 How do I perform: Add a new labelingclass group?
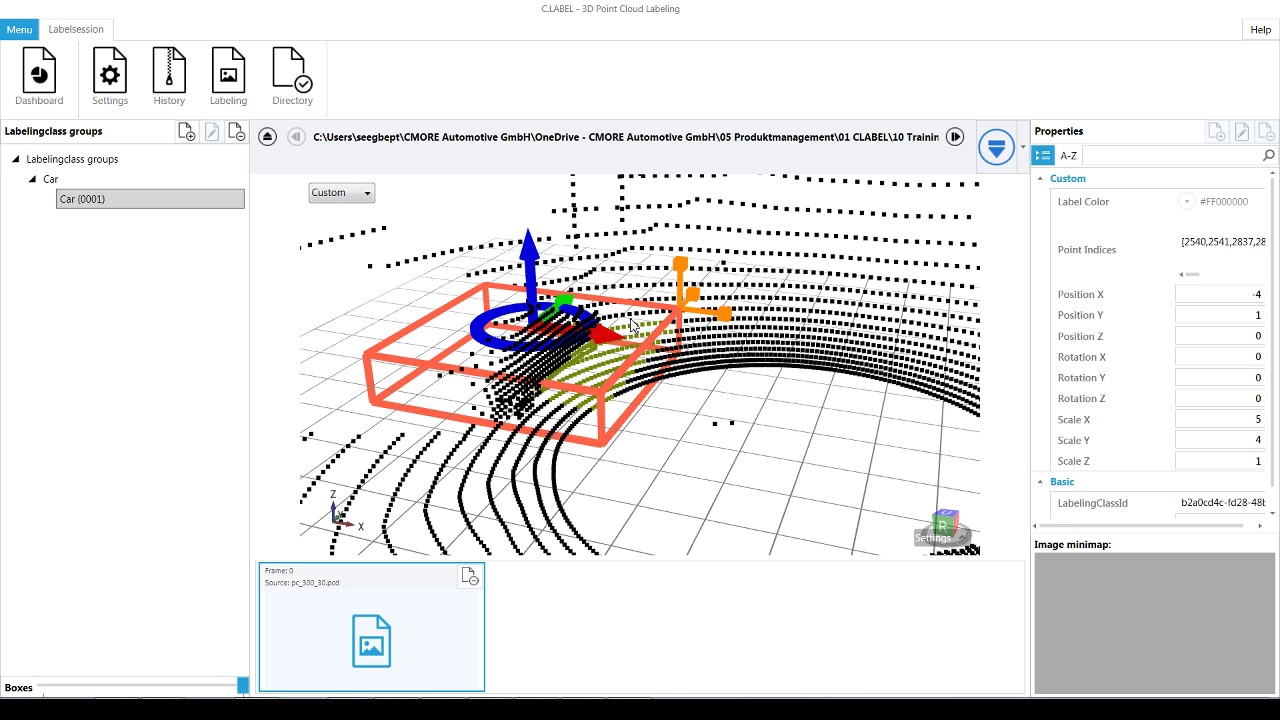186,132
